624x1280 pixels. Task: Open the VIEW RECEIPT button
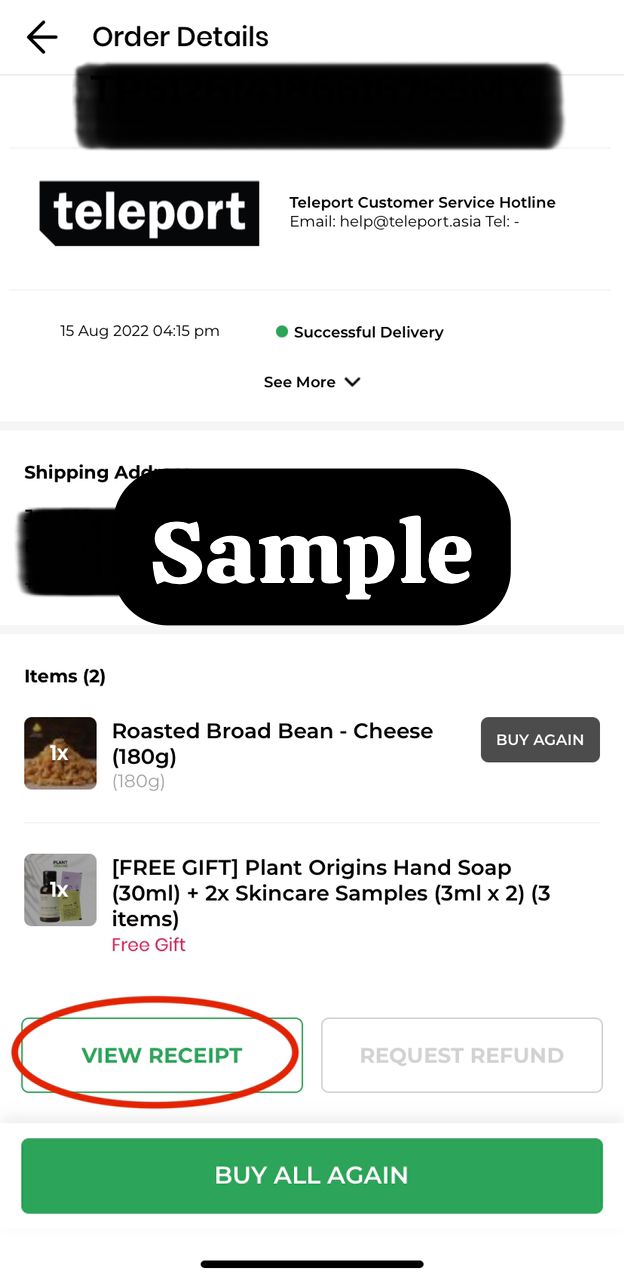pyautogui.click(x=162, y=1055)
